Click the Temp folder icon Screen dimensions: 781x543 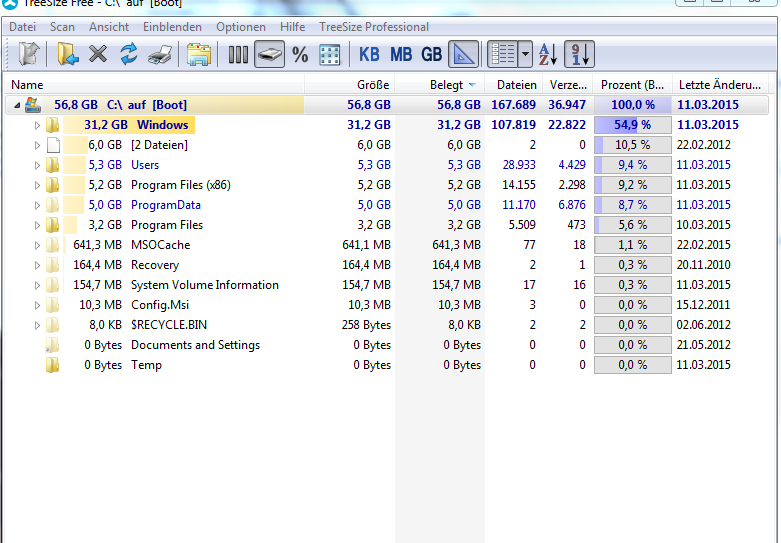point(53,365)
